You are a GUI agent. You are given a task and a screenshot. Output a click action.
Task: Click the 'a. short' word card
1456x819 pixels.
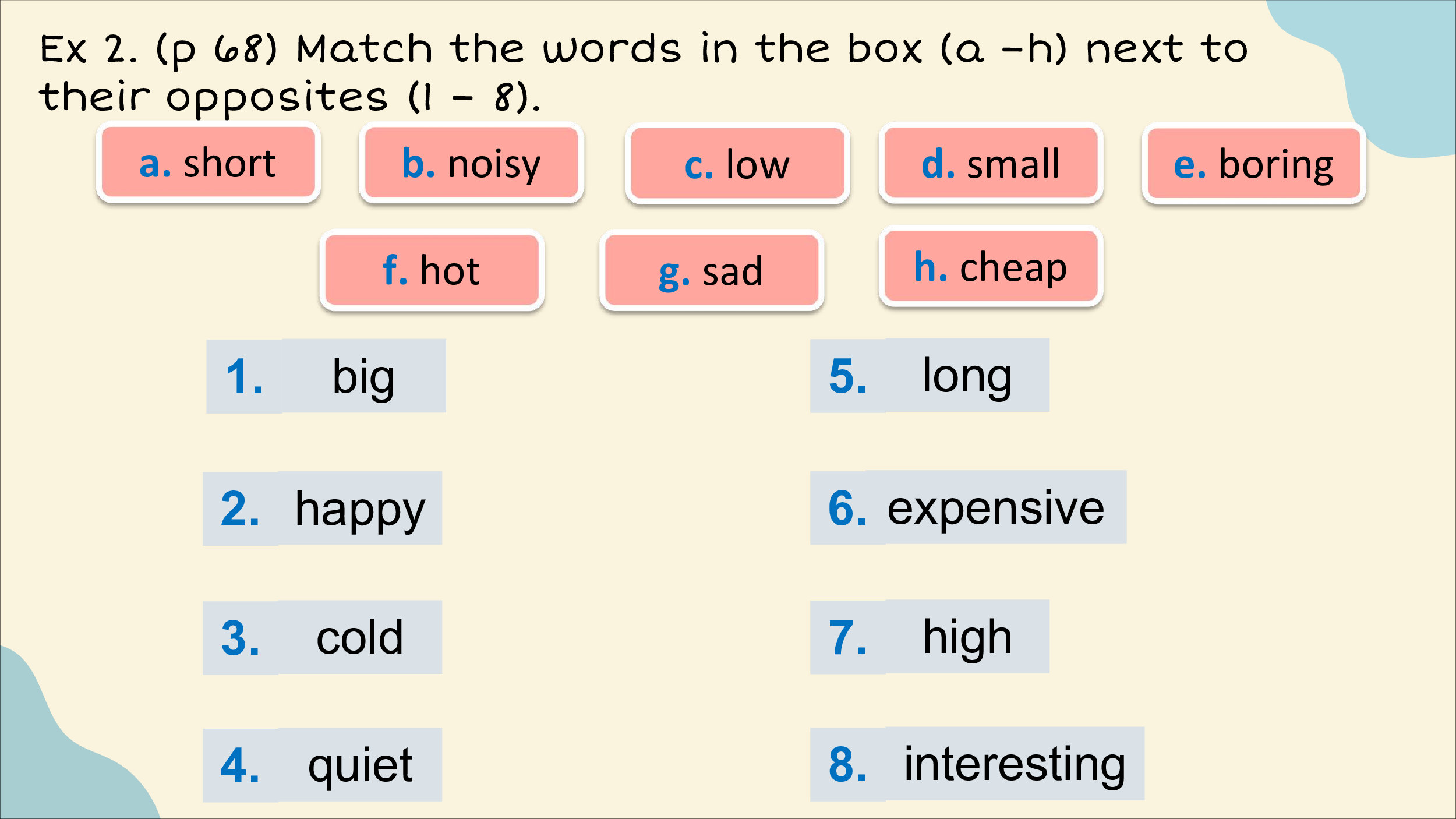pyautogui.click(x=208, y=163)
